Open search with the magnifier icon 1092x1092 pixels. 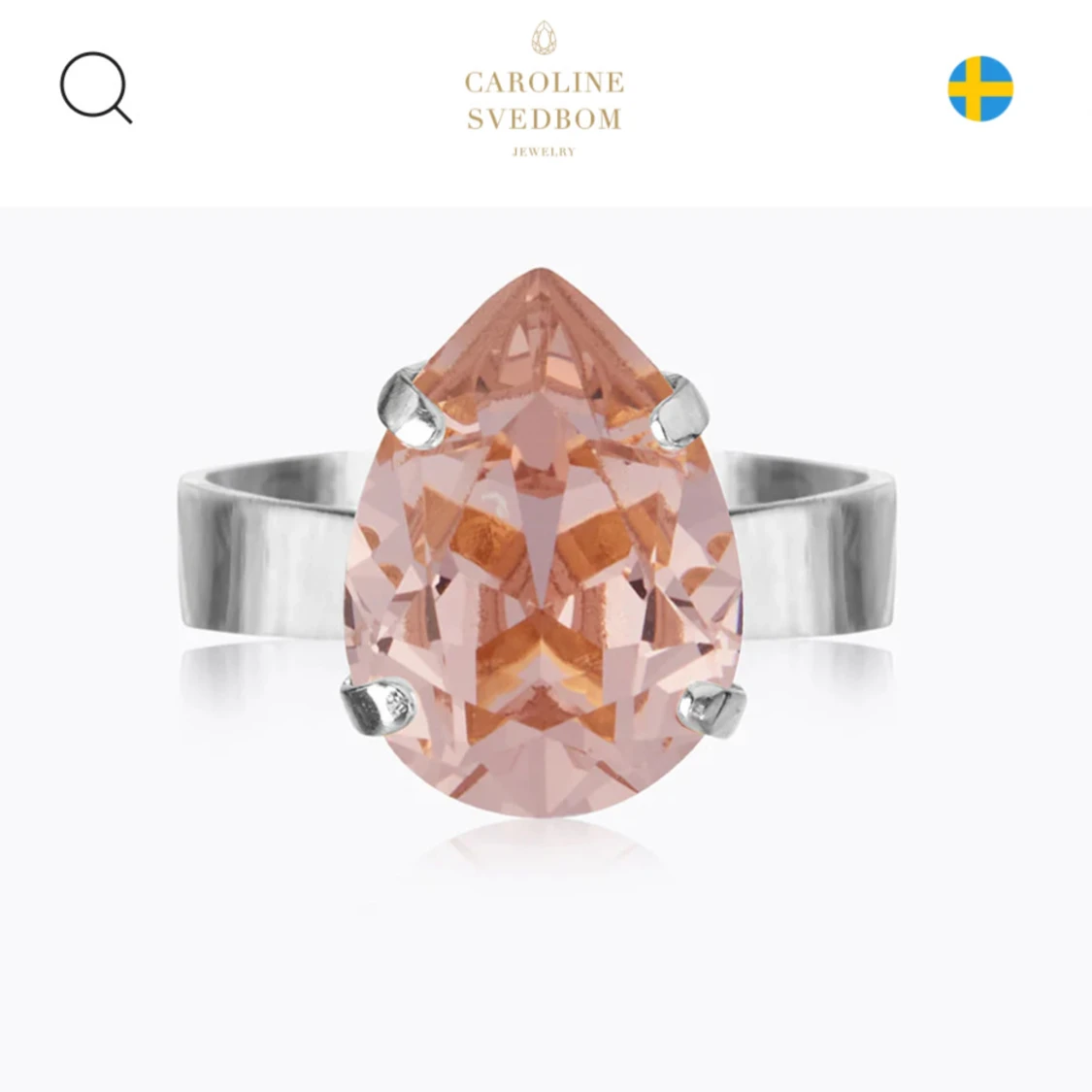tap(96, 87)
